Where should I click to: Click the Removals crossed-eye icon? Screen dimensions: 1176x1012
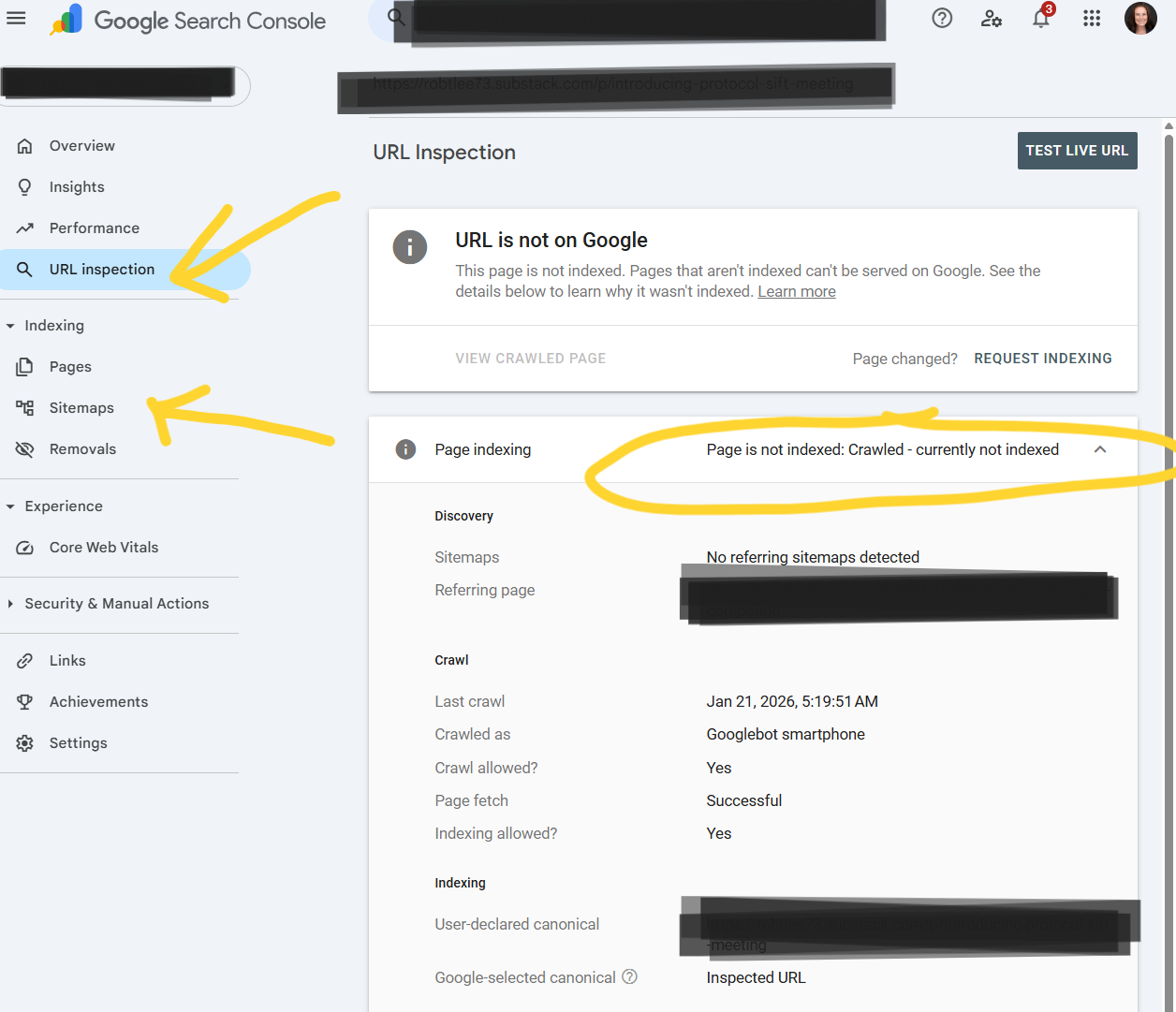tap(25, 449)
